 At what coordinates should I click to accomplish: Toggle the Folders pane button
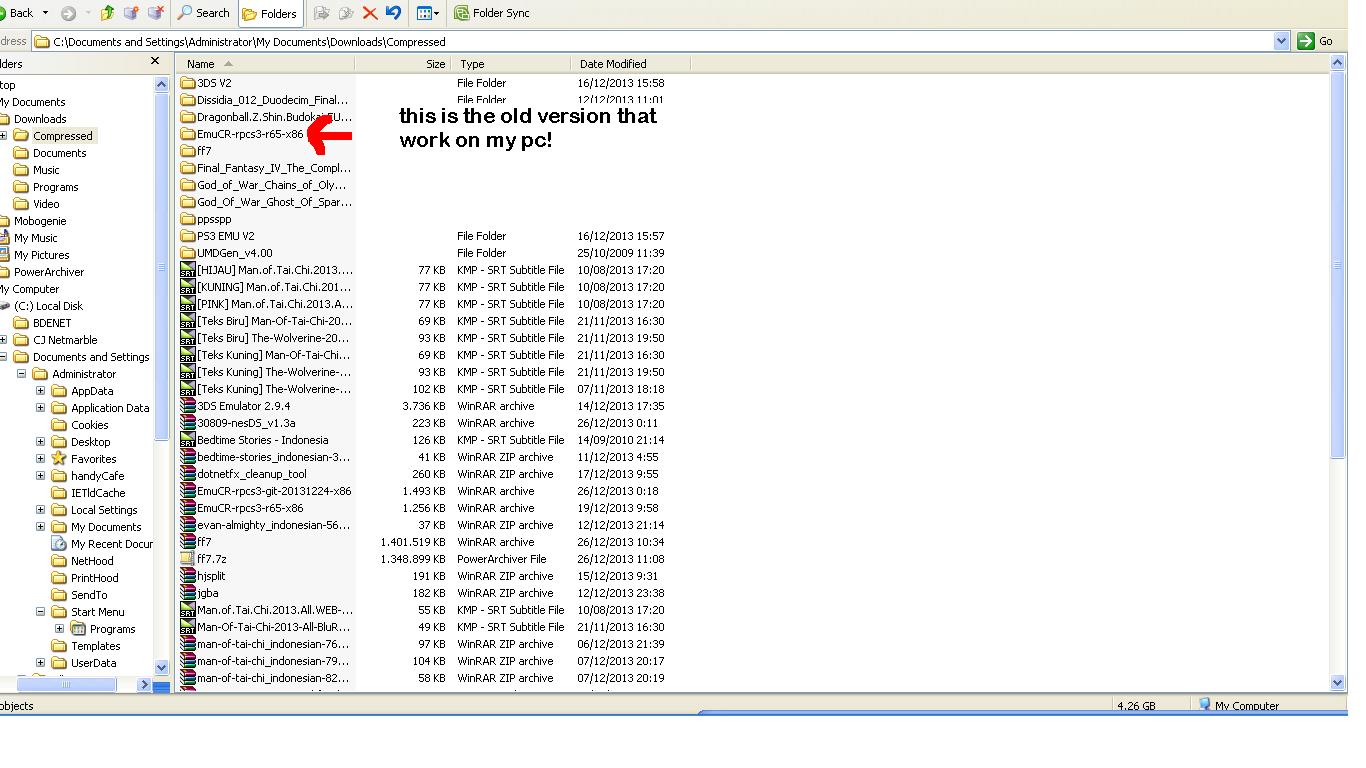(270, 13)
